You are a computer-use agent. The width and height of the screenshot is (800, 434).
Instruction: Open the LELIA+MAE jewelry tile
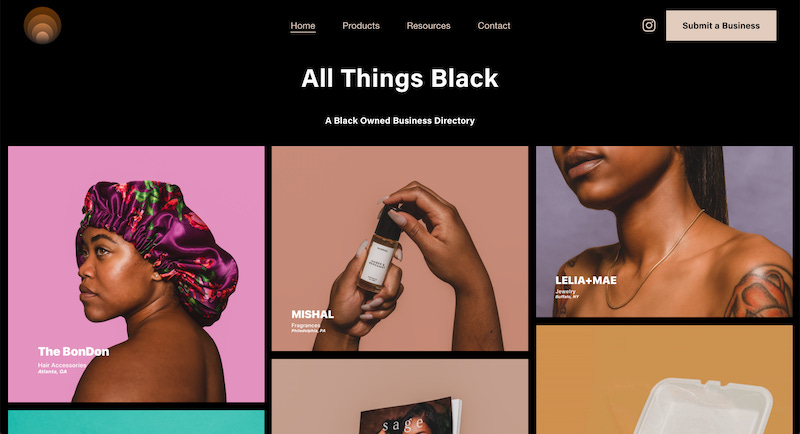664,232
